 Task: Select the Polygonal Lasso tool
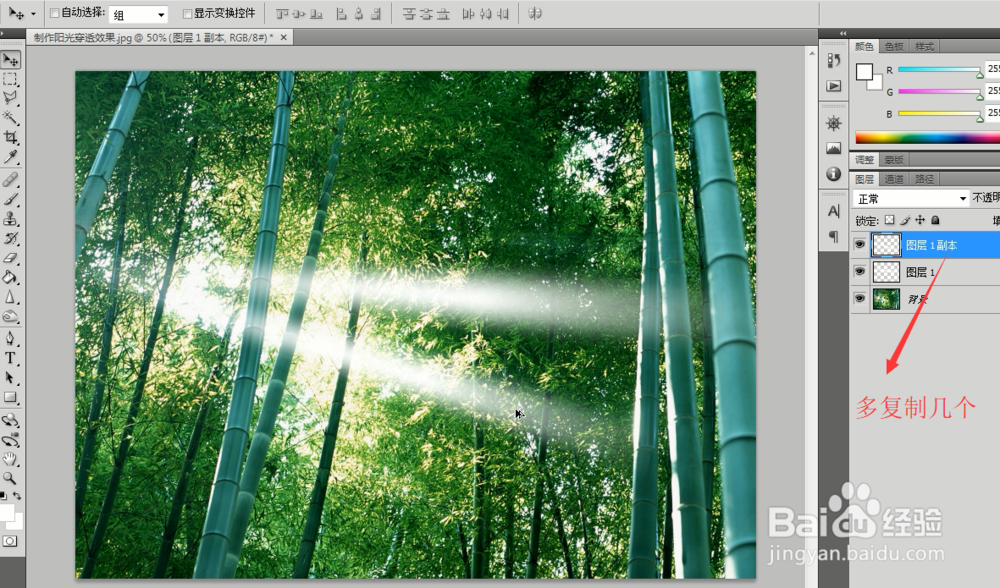pyautogui.click(x=10, y=98)
